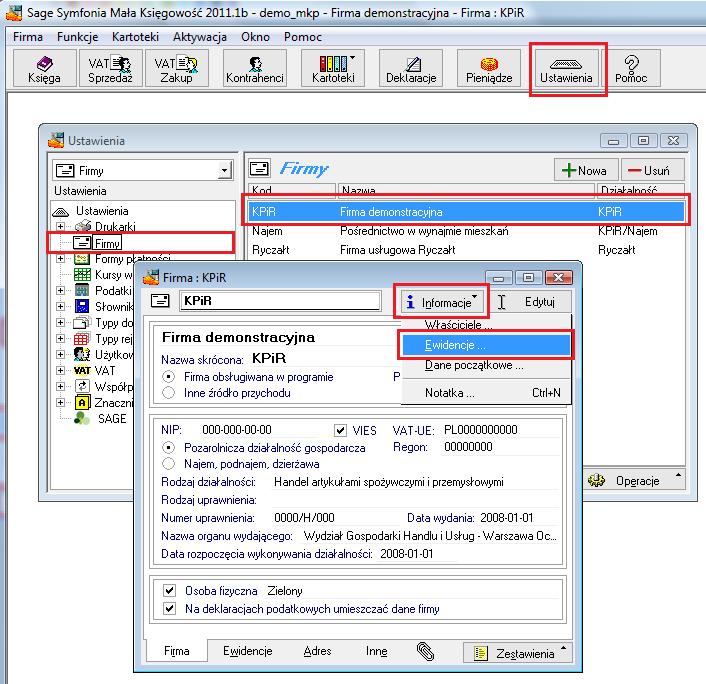Click Kursy walut grid icon

(x=82, y=275)
